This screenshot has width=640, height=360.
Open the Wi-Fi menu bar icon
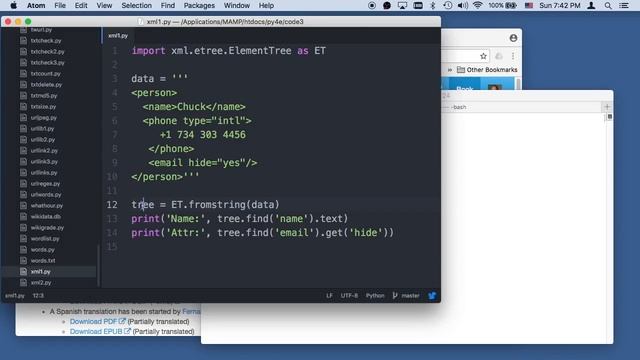(x=478, y=6)
